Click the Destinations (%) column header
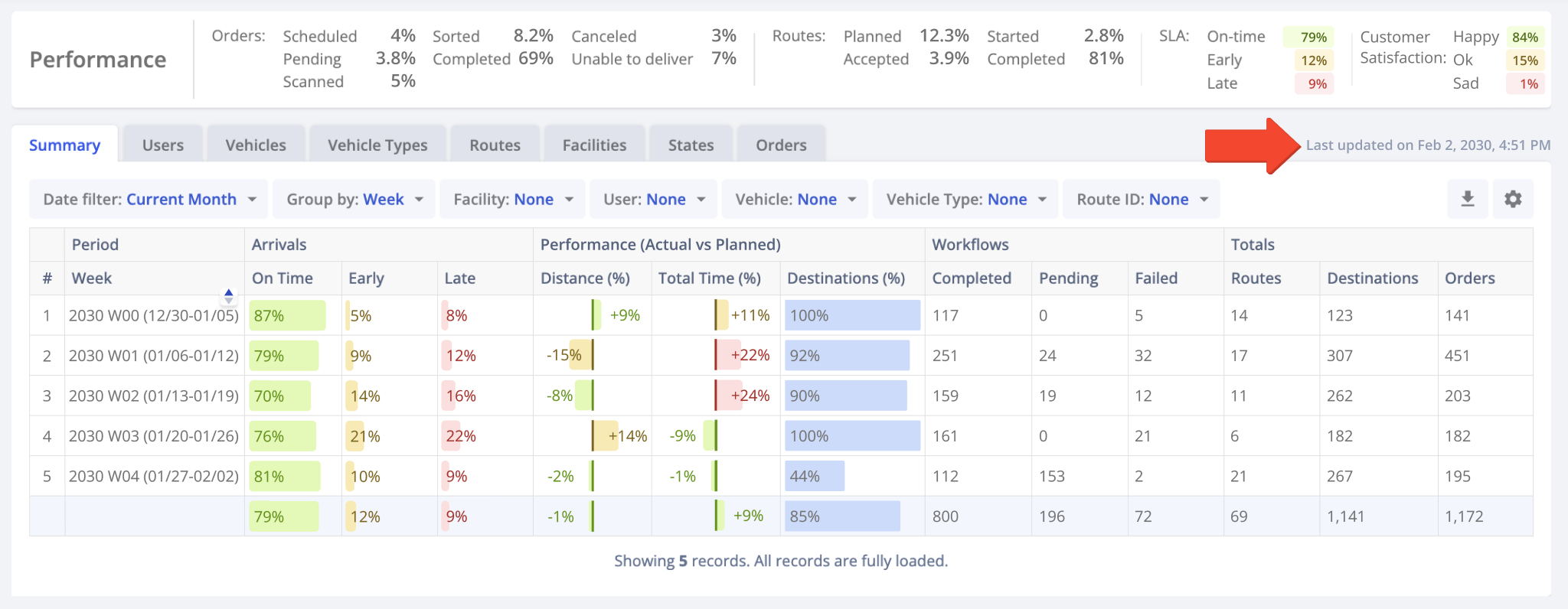The width and height of the screenshot is (1568, 609). point(846,278)
